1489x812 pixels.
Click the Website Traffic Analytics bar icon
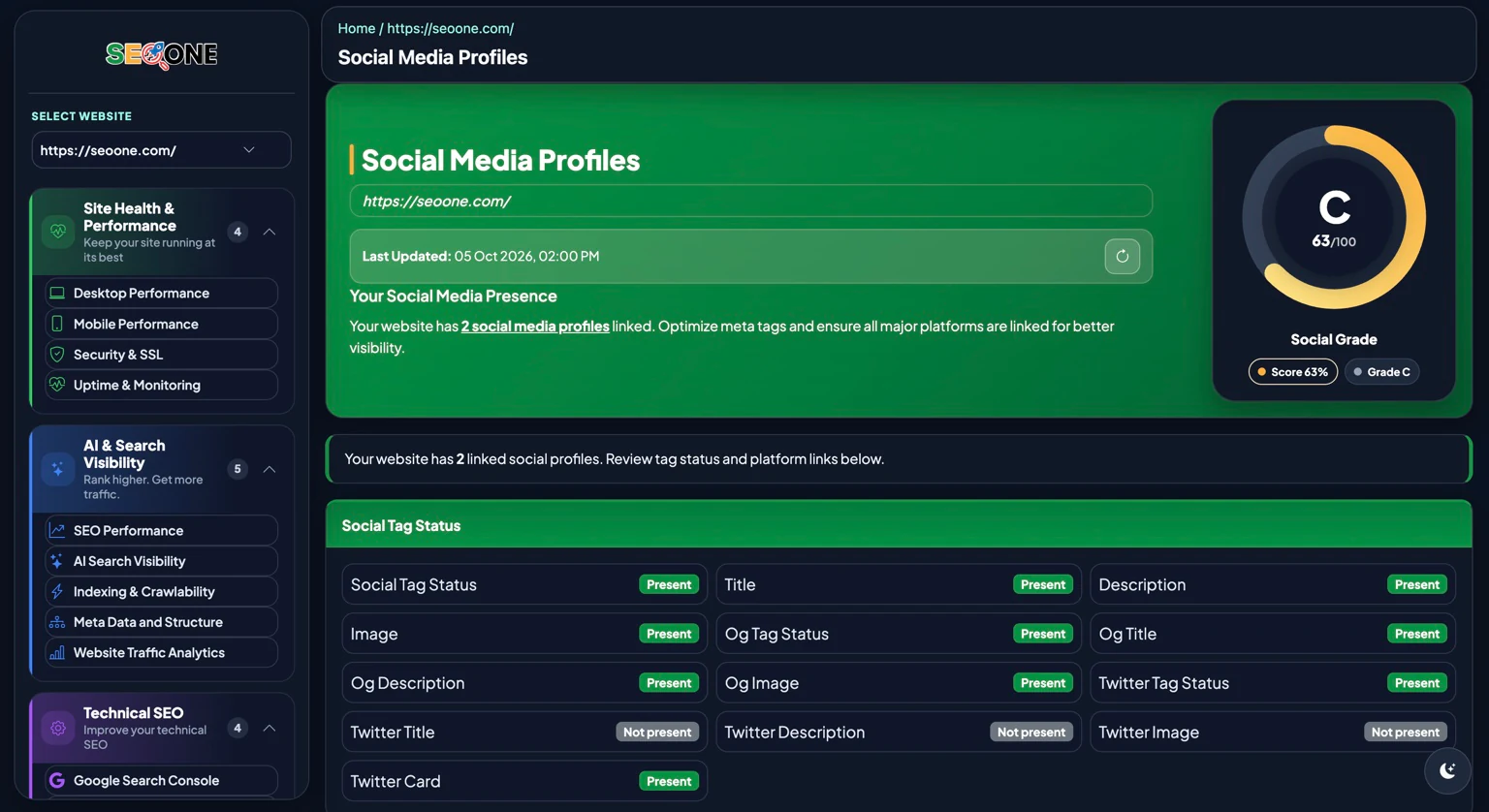coord(57,652)
